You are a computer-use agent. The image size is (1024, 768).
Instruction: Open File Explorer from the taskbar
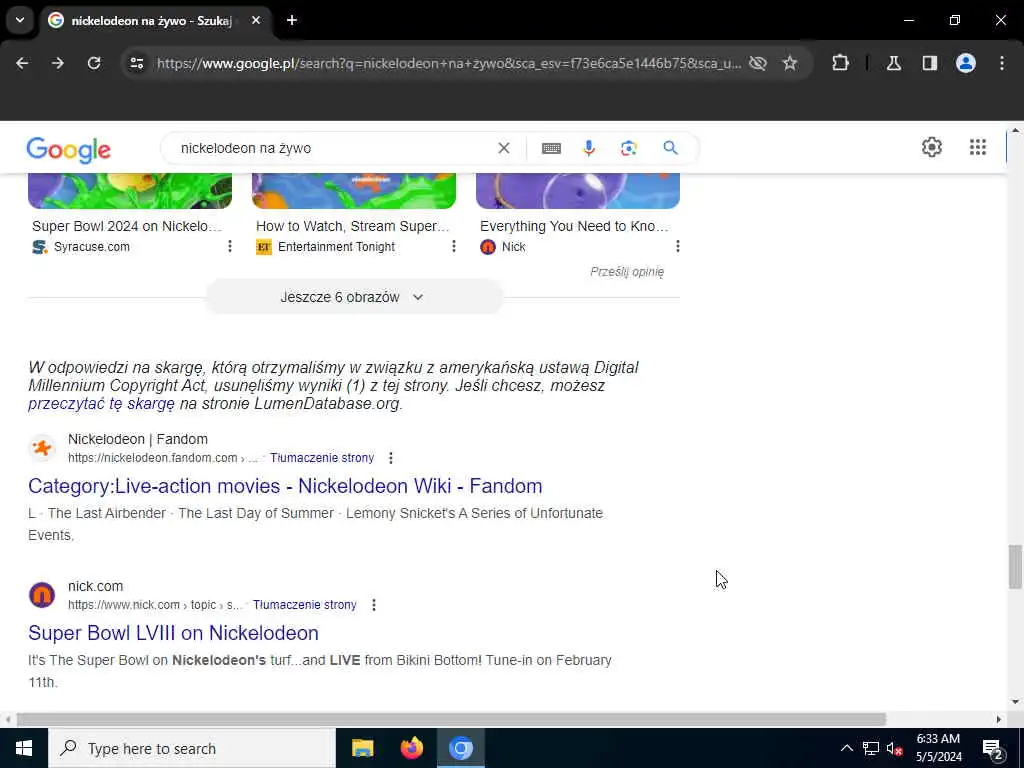coord(362,748)
